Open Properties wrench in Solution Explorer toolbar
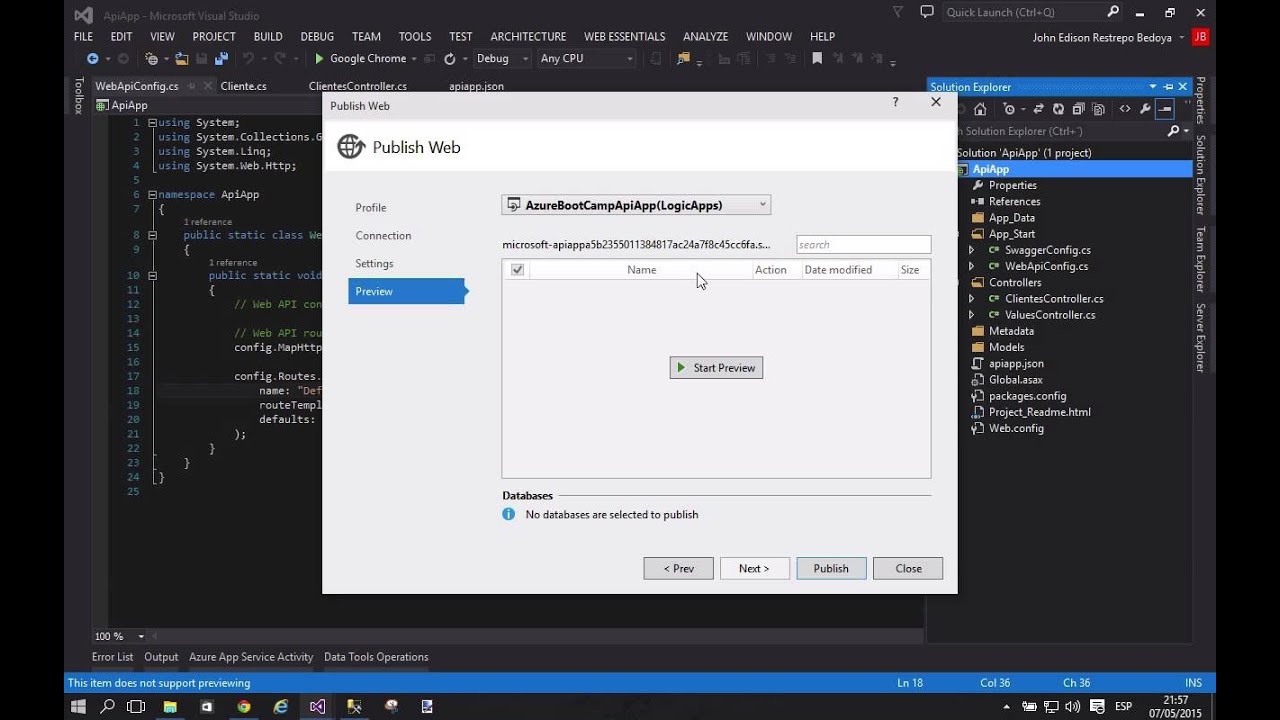The height and width of the screenshot is (720, 1280). 1146,109
